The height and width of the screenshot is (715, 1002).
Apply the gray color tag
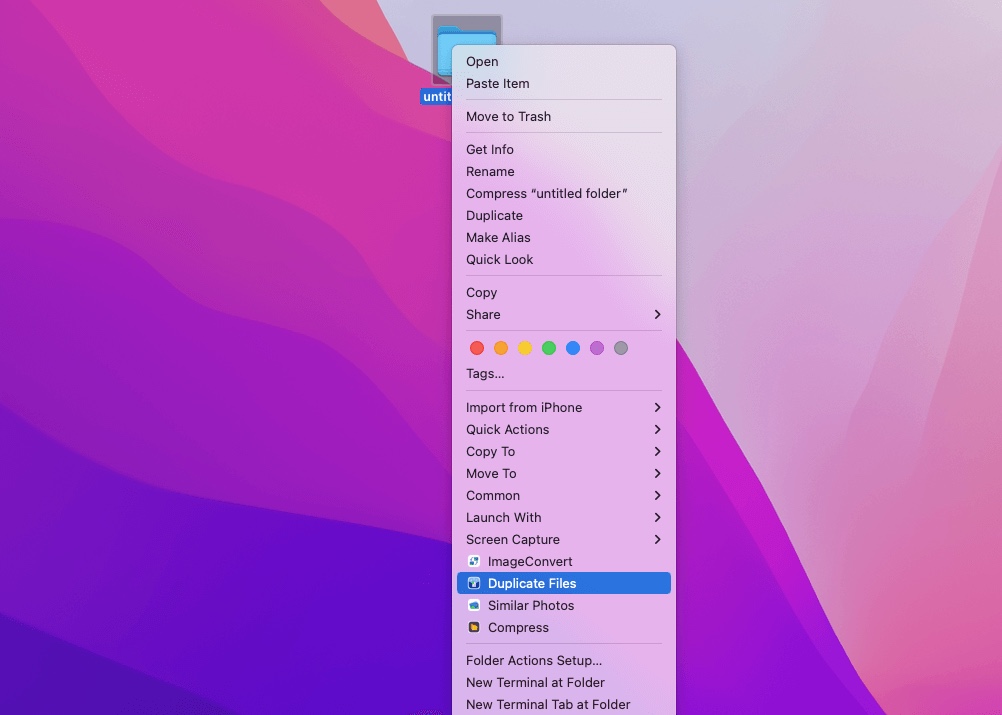point(621,348)
